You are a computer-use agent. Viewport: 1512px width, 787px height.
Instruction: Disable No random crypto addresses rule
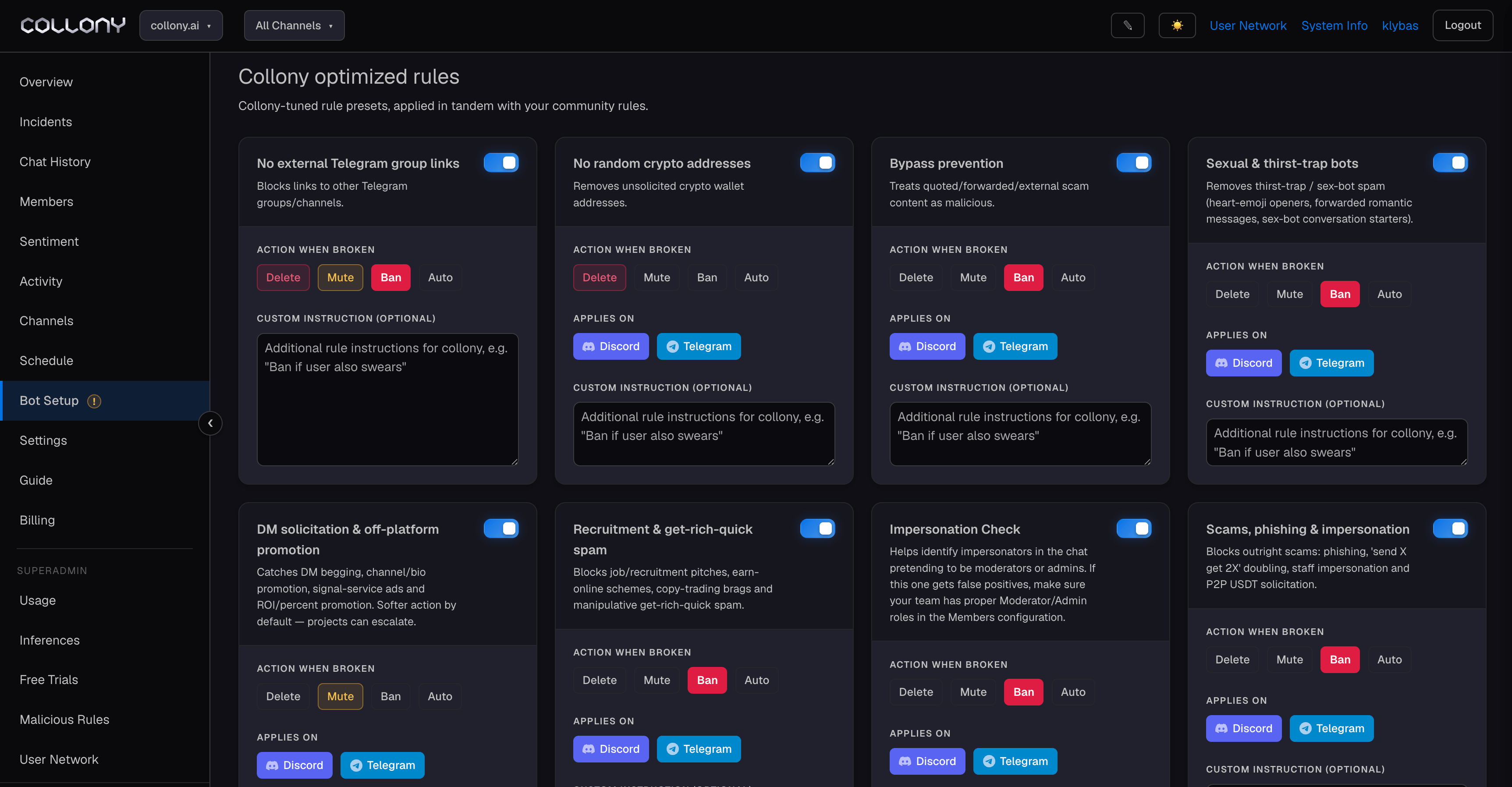click(x=818, y=163)
